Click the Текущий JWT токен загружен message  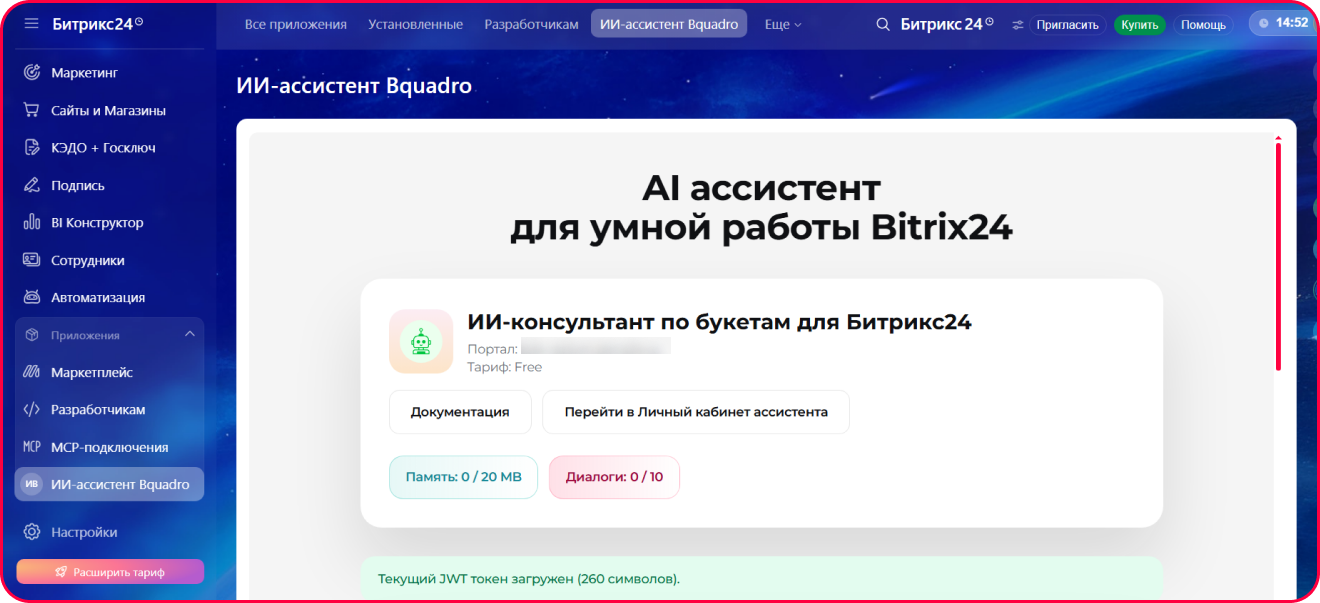click(529, 579)
